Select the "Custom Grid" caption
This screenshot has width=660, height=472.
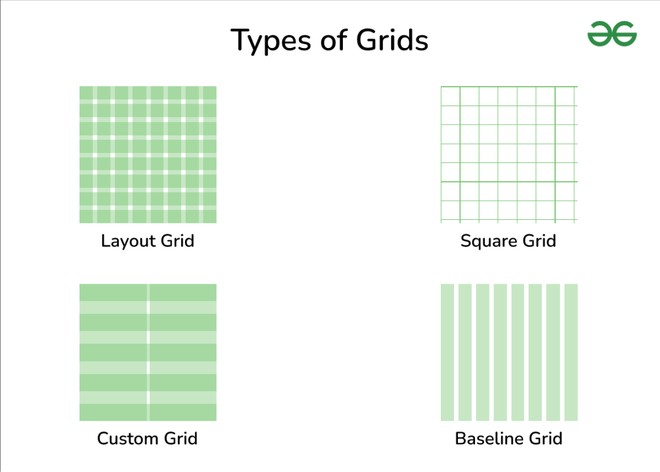(147, 438)
